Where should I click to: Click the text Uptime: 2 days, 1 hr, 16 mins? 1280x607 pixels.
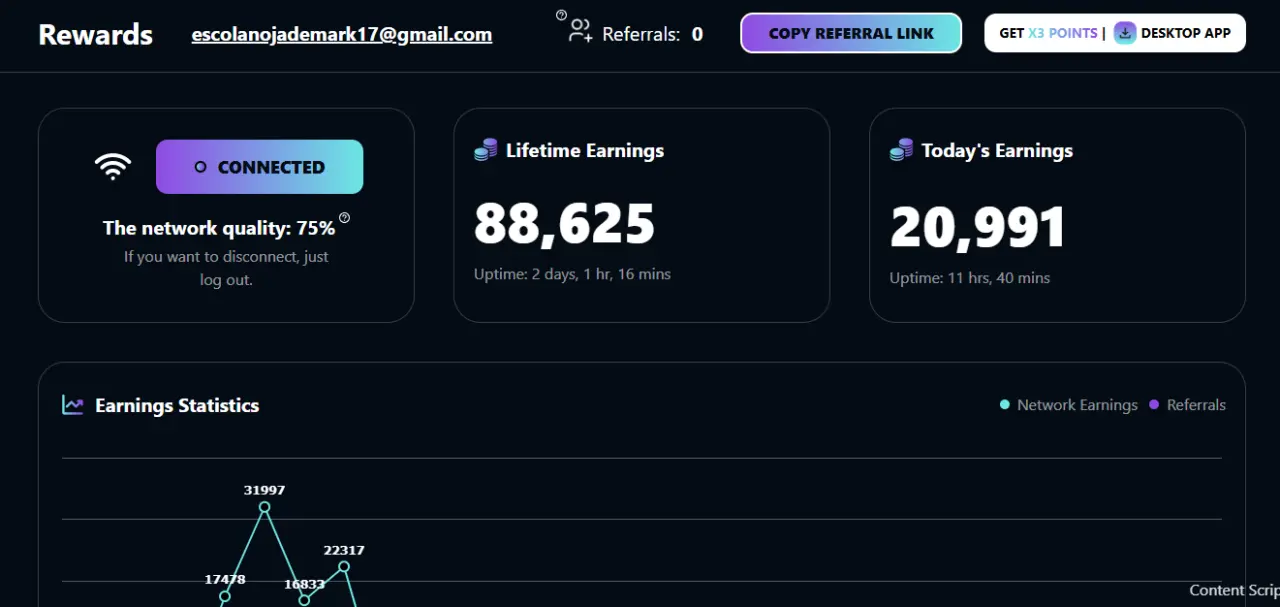point(572,274)
